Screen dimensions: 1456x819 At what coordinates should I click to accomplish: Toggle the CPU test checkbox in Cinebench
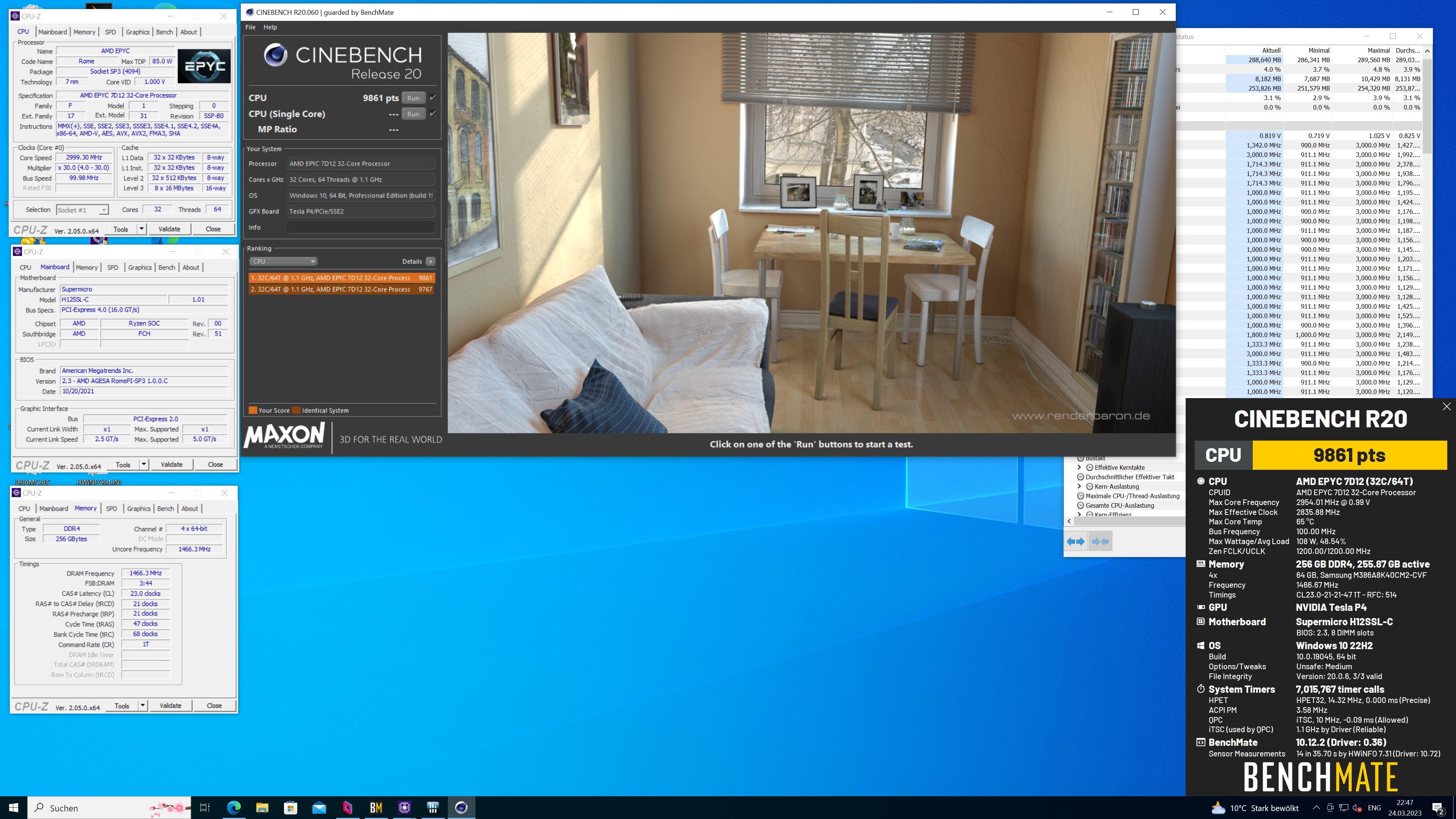432,97
